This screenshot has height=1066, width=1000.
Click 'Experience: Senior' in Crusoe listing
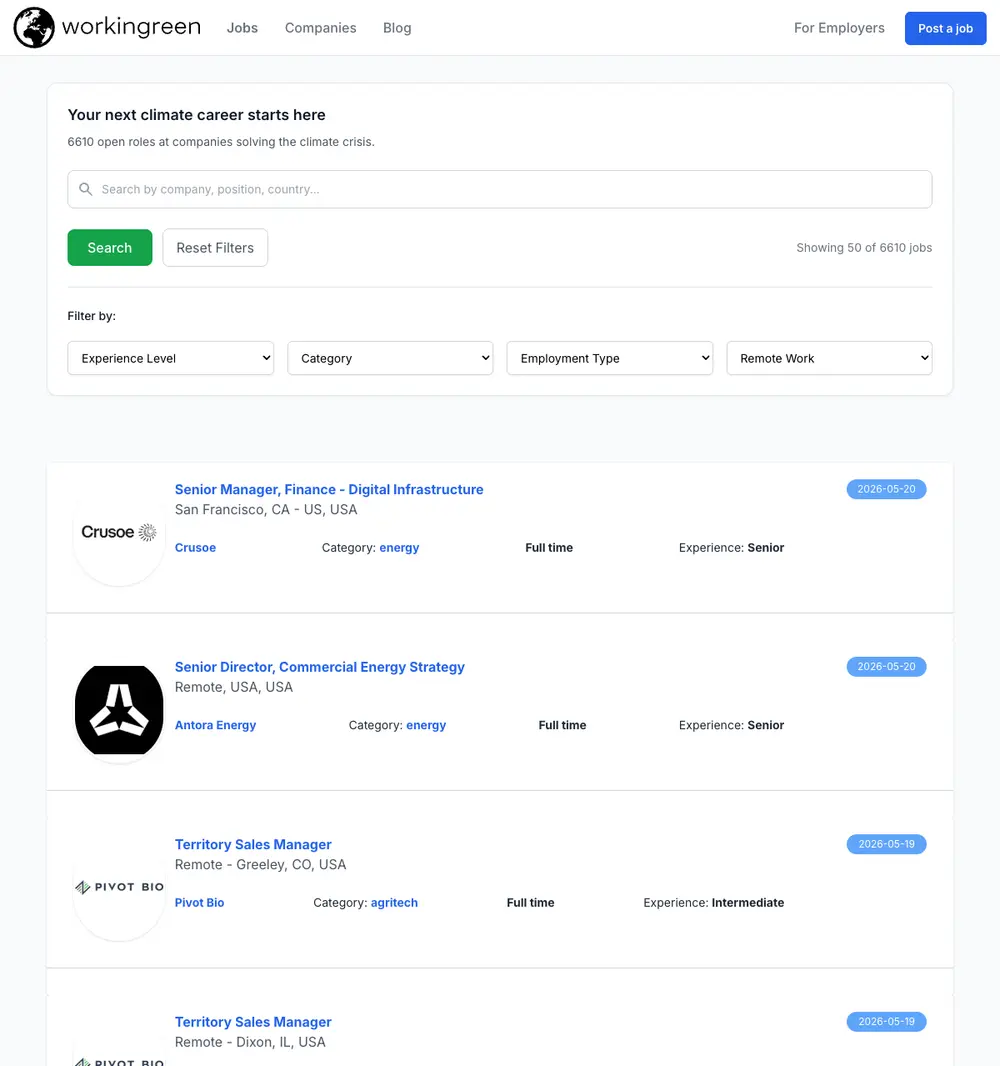[x=731, y=547]
